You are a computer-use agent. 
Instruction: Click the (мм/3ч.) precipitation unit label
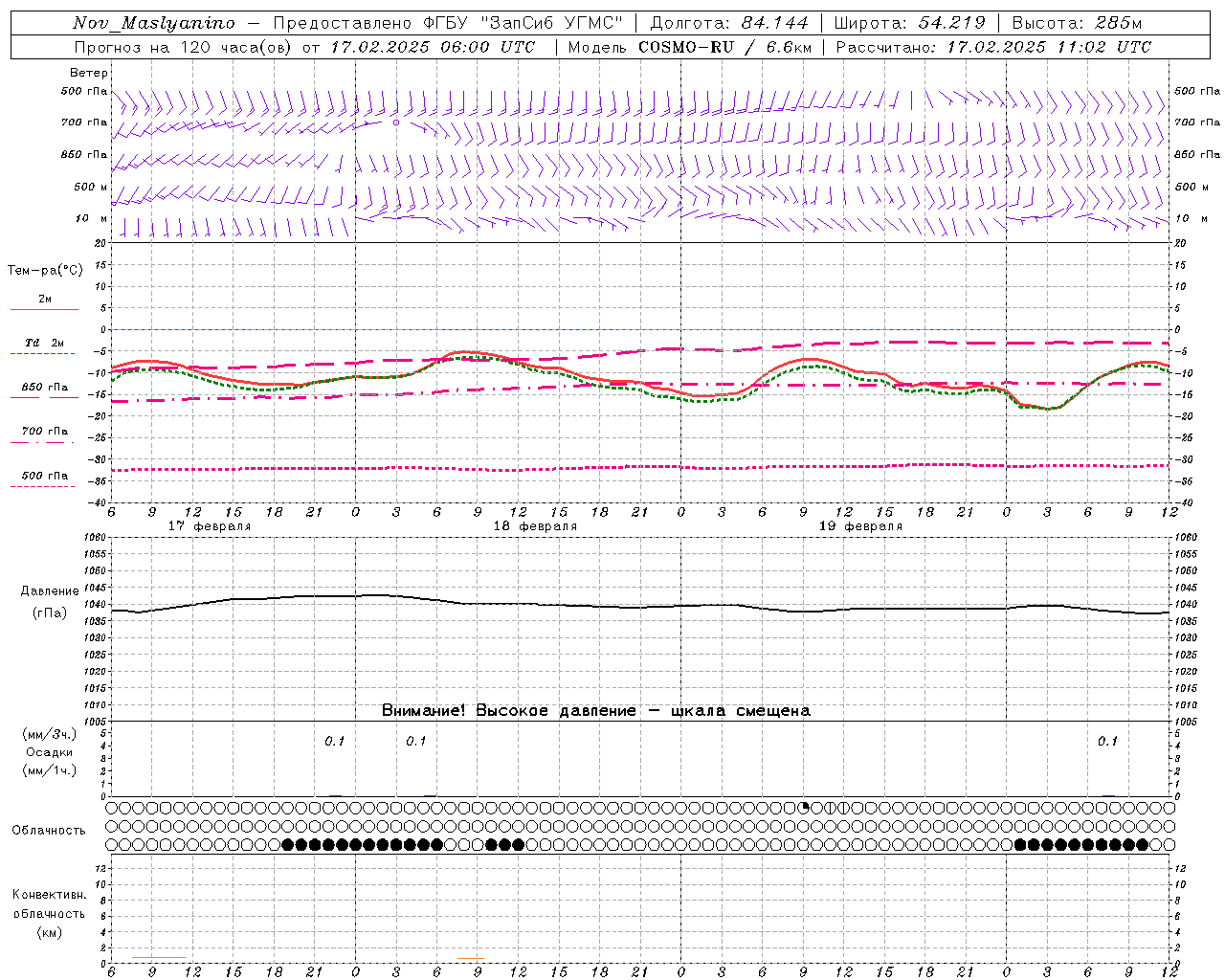50,734
